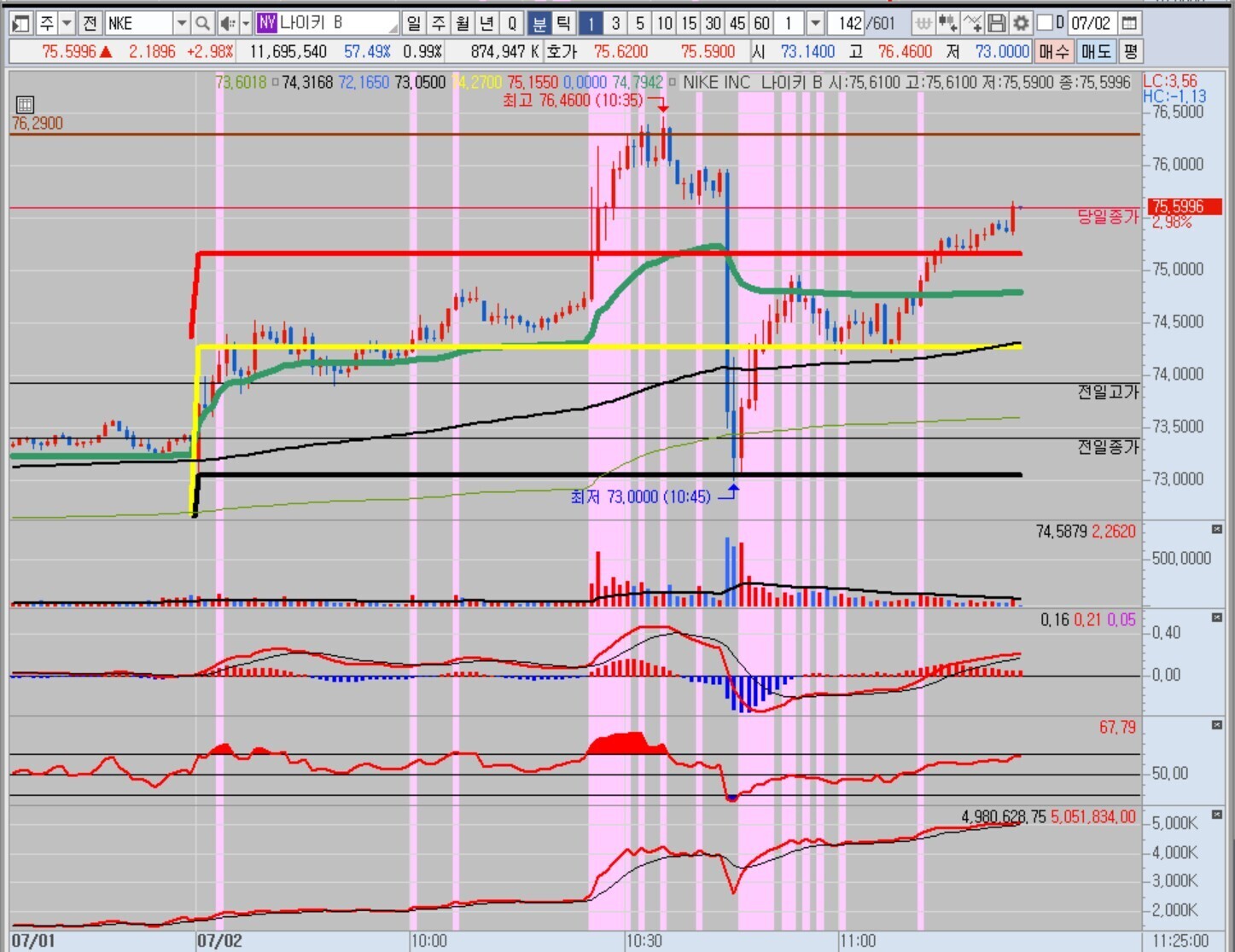The height and width of the screenshot is (952, 1235).
Task: Click the 당일종가 today's close label
Action: (1108, 217)
